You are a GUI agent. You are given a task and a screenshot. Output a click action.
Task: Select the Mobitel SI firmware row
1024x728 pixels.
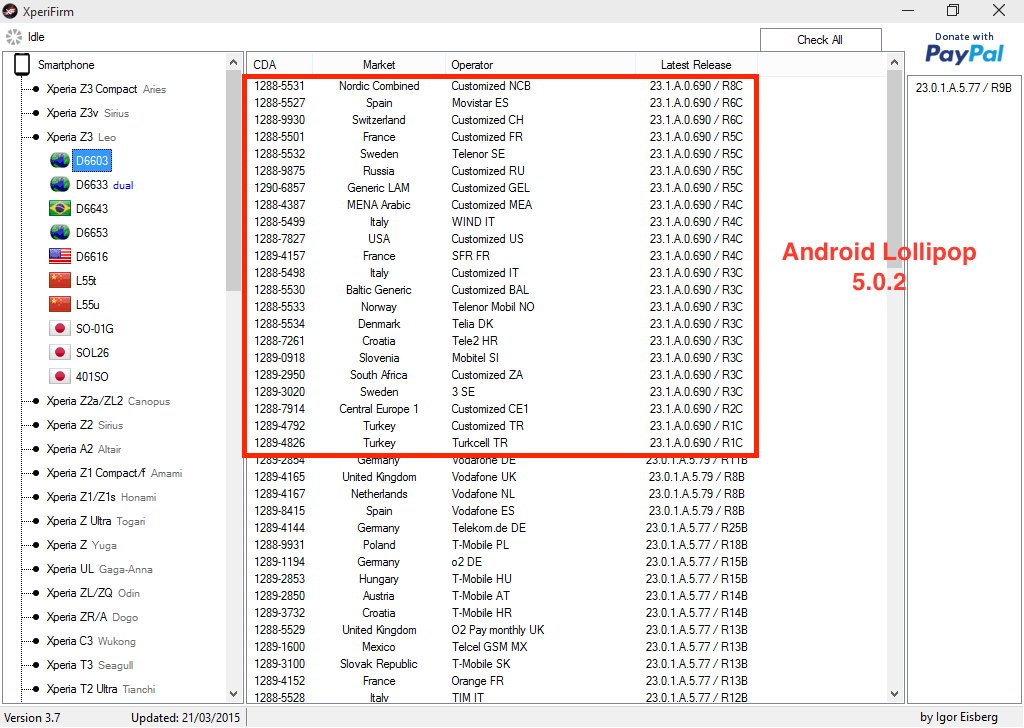coord(502,357)
